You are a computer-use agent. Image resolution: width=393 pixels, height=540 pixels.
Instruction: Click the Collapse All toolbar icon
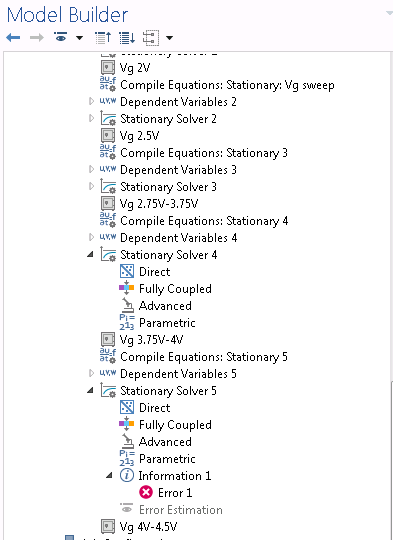point(103,38)
